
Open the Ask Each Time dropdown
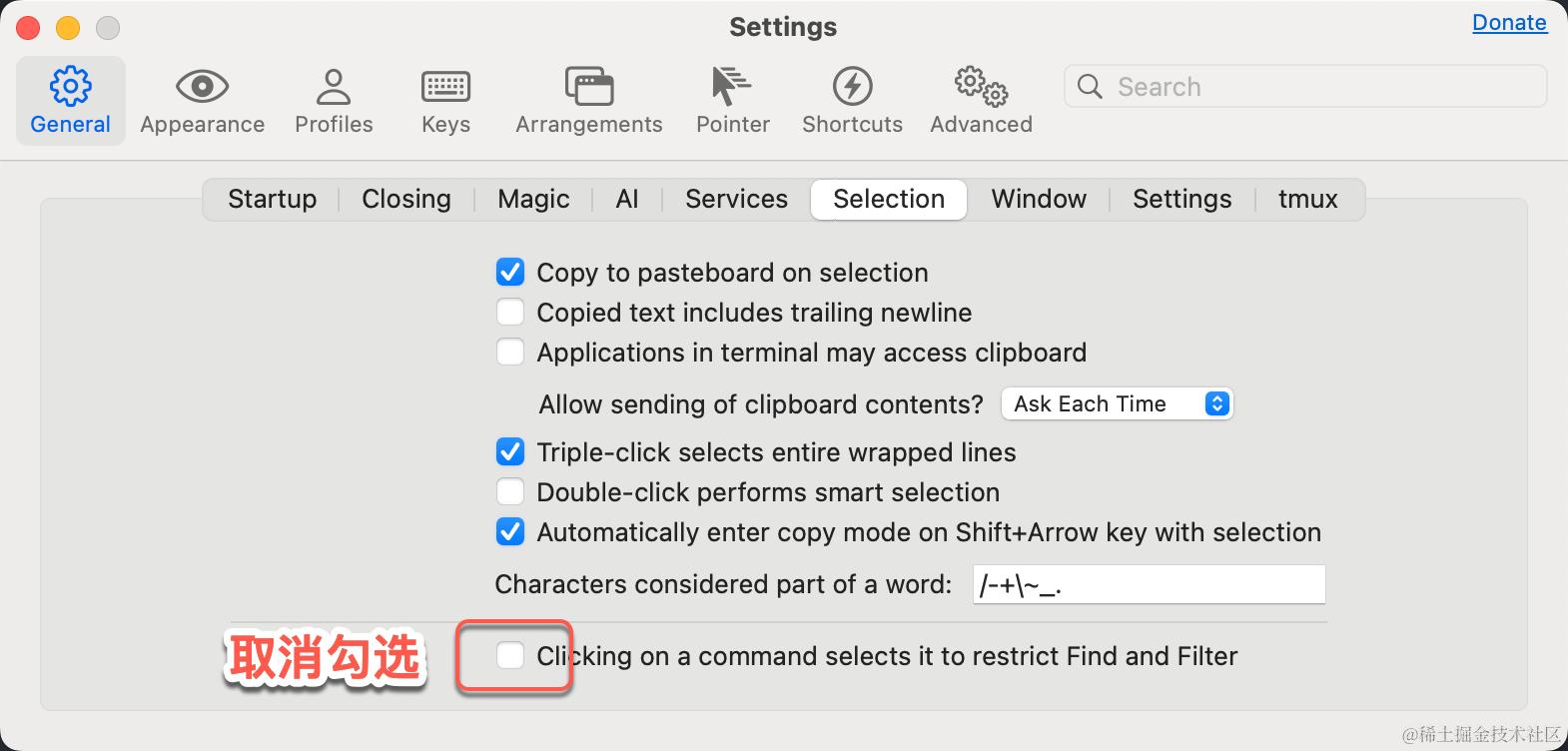[1117, 403]
